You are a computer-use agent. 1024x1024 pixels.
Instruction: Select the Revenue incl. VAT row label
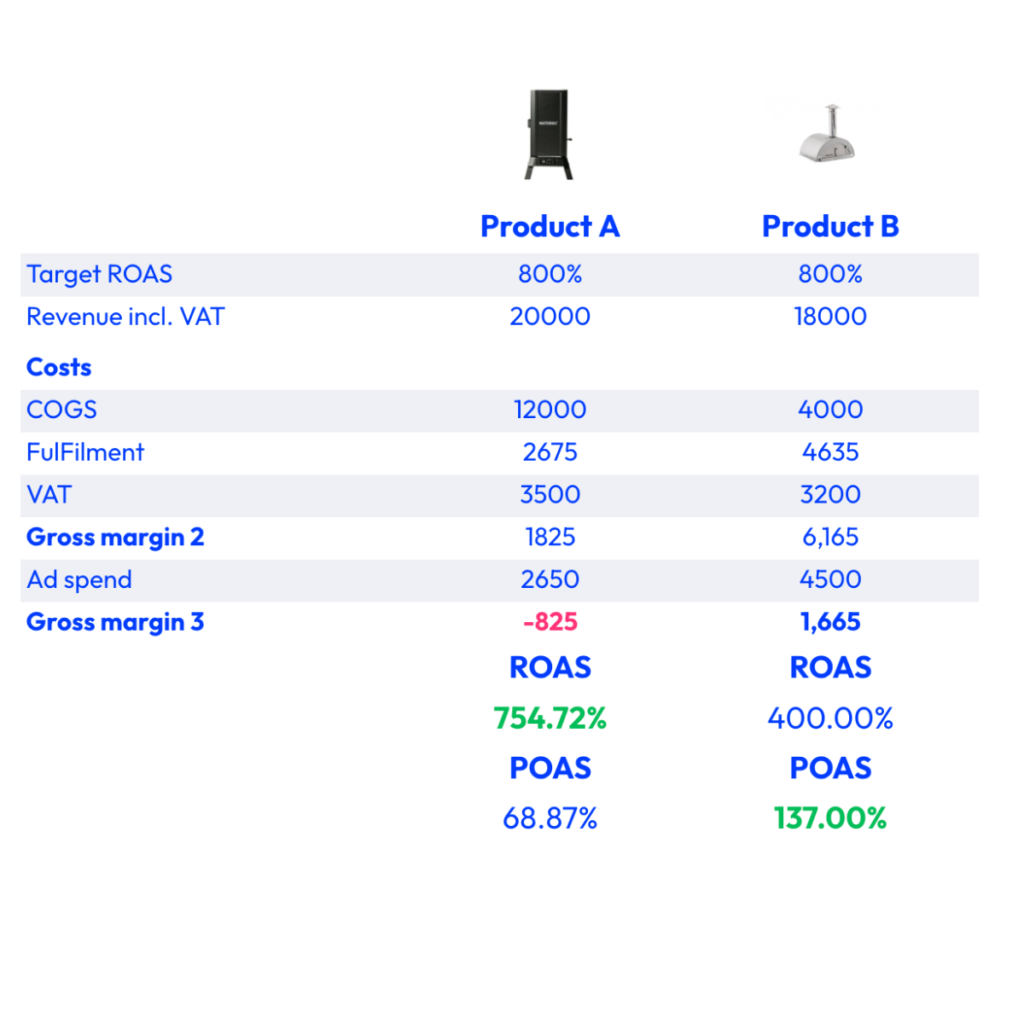pyautogui.click(x=125, y=317)
